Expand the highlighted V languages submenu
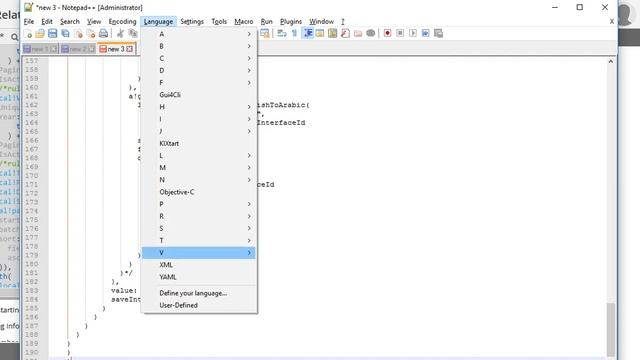 (x=199, y=253)
